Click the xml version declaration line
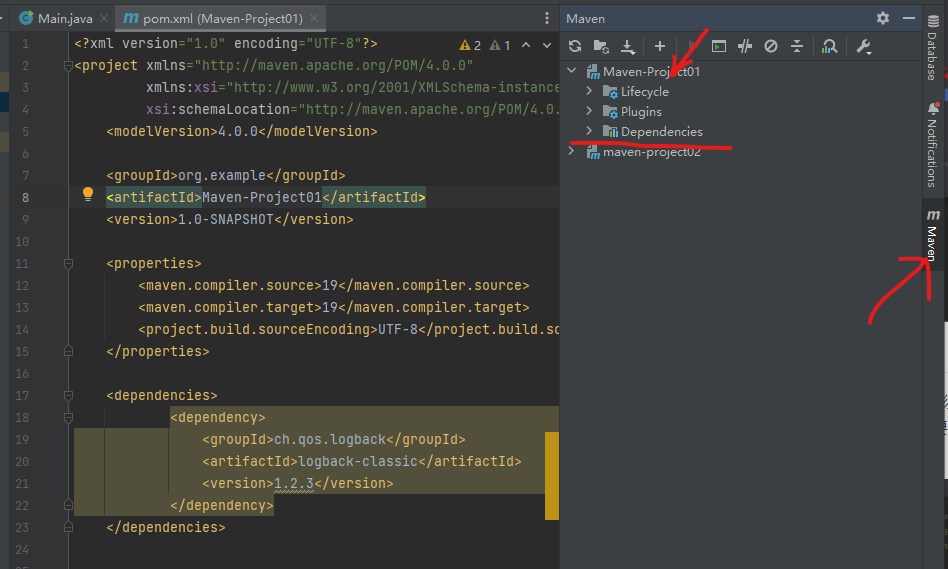This screenshot has width=948, height=569. tap(226, 44)
